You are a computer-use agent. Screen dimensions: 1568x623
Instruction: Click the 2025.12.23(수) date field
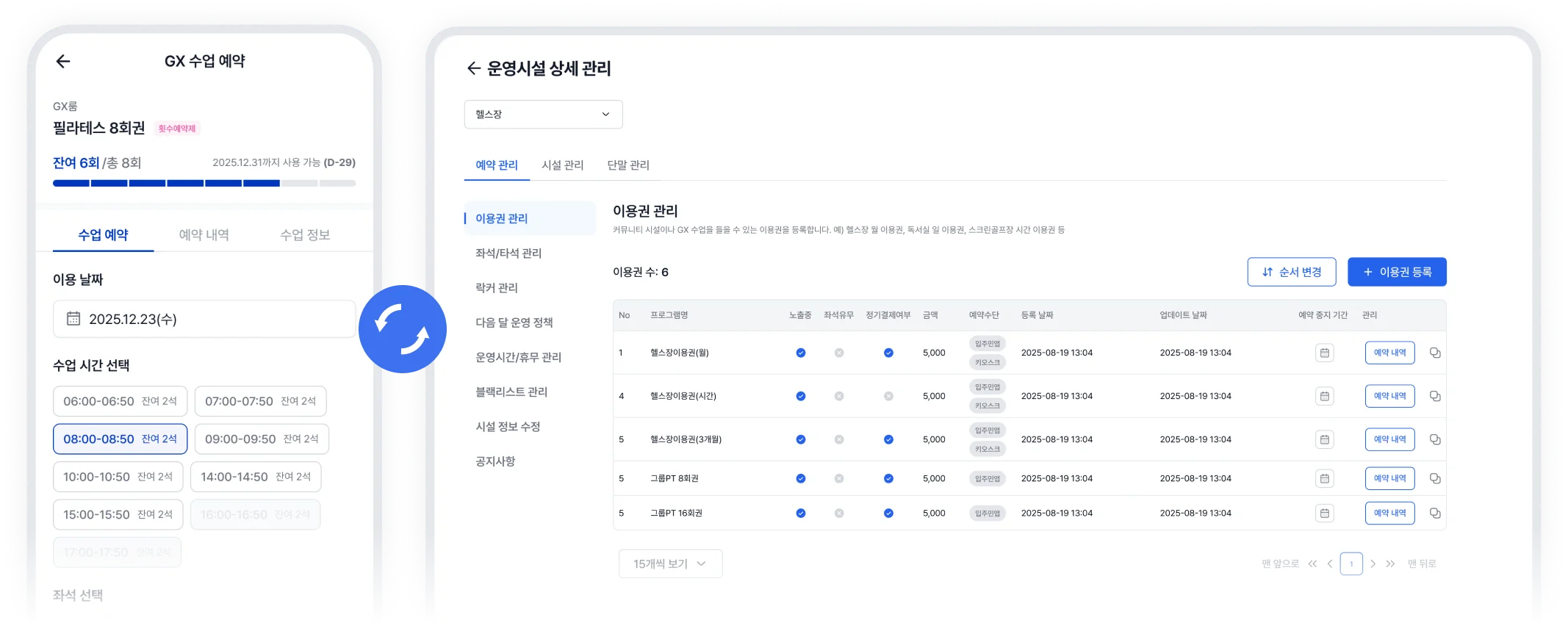[x=204, y=319]
